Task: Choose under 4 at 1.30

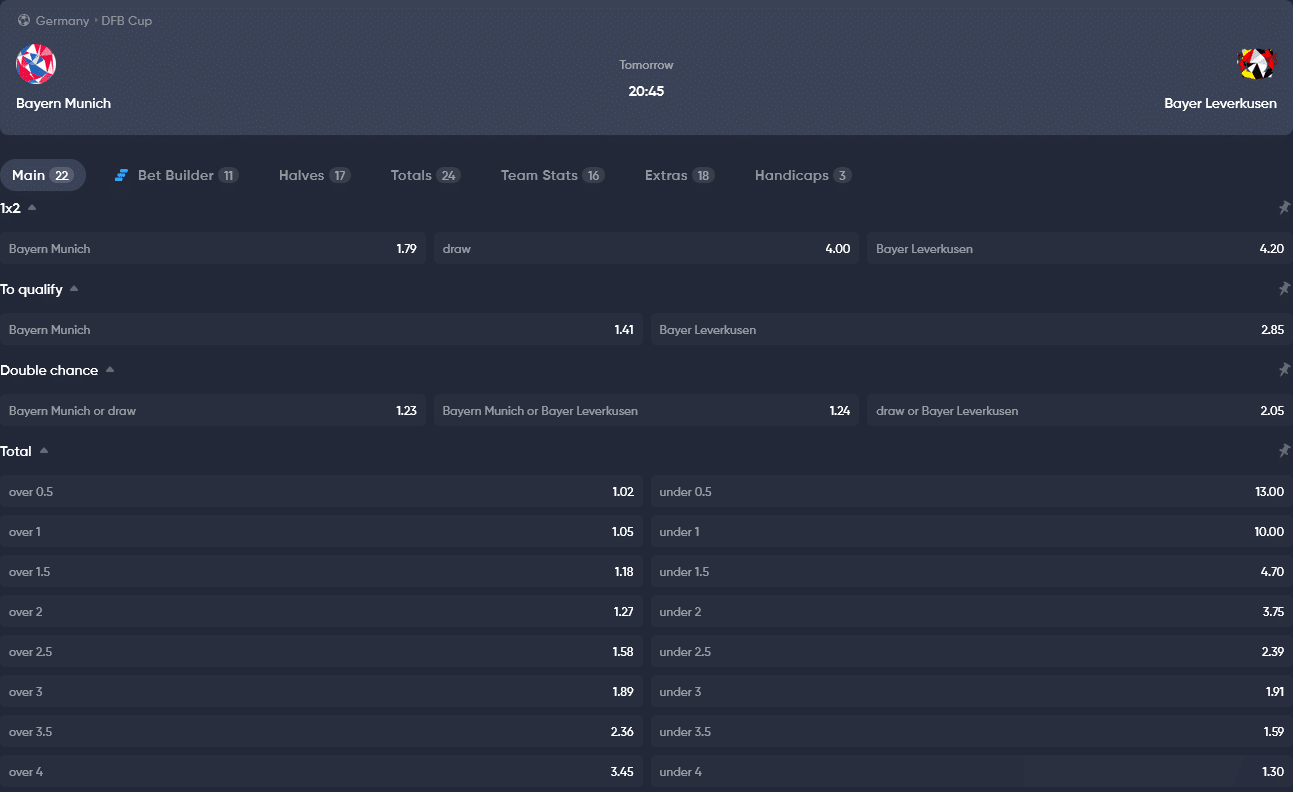Action: click(972, 771)
